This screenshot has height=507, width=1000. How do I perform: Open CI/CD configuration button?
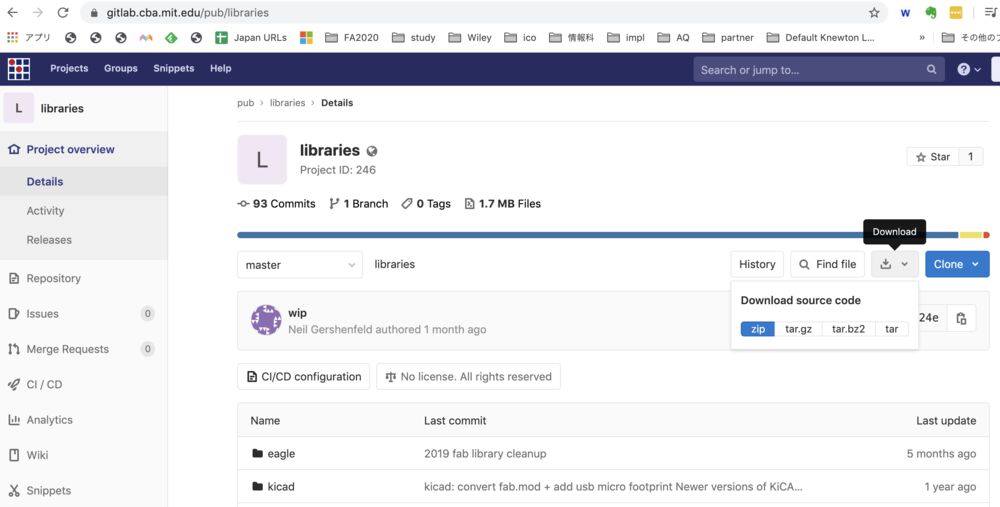[x=304, y=377]
